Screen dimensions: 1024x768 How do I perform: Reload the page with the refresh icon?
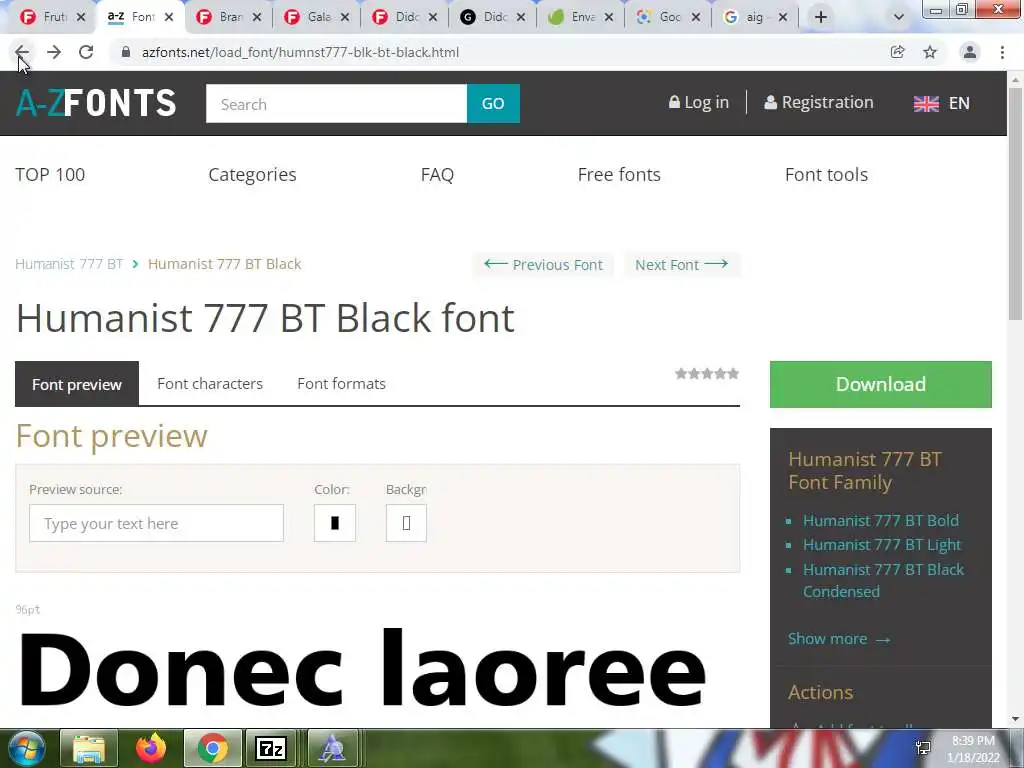[86, 52]
